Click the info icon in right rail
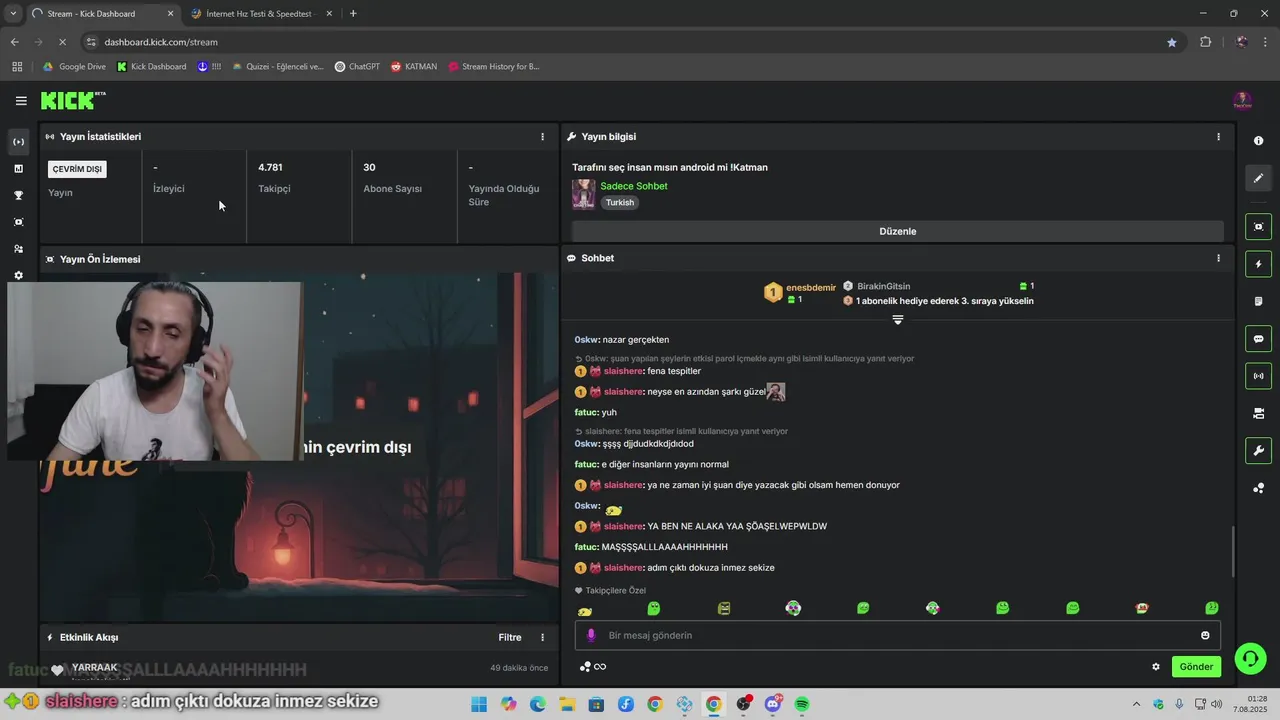 pyautogui.click(x=1258, y=141)
